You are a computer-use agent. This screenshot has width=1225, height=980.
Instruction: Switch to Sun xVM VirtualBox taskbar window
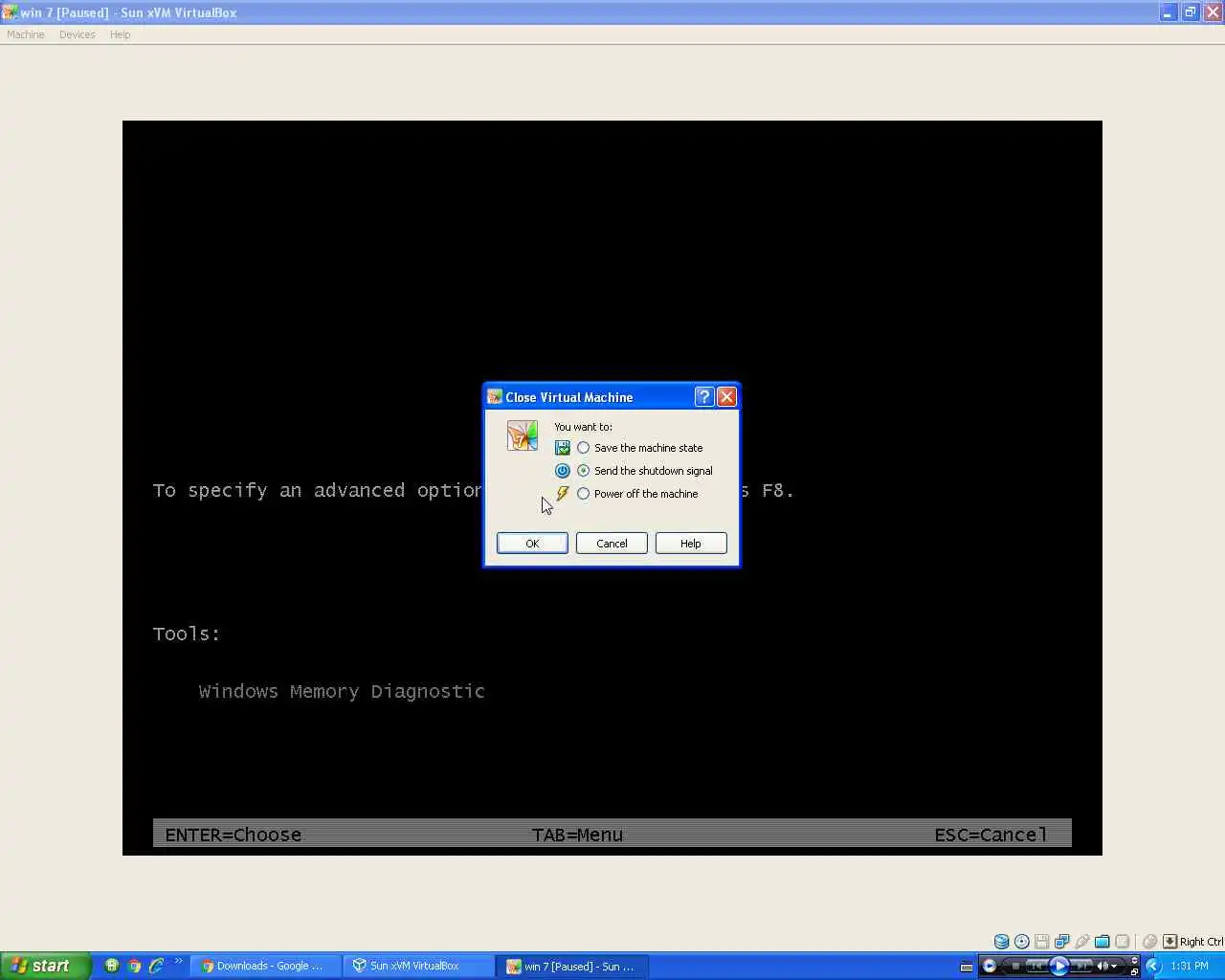[x=419, y=966]
